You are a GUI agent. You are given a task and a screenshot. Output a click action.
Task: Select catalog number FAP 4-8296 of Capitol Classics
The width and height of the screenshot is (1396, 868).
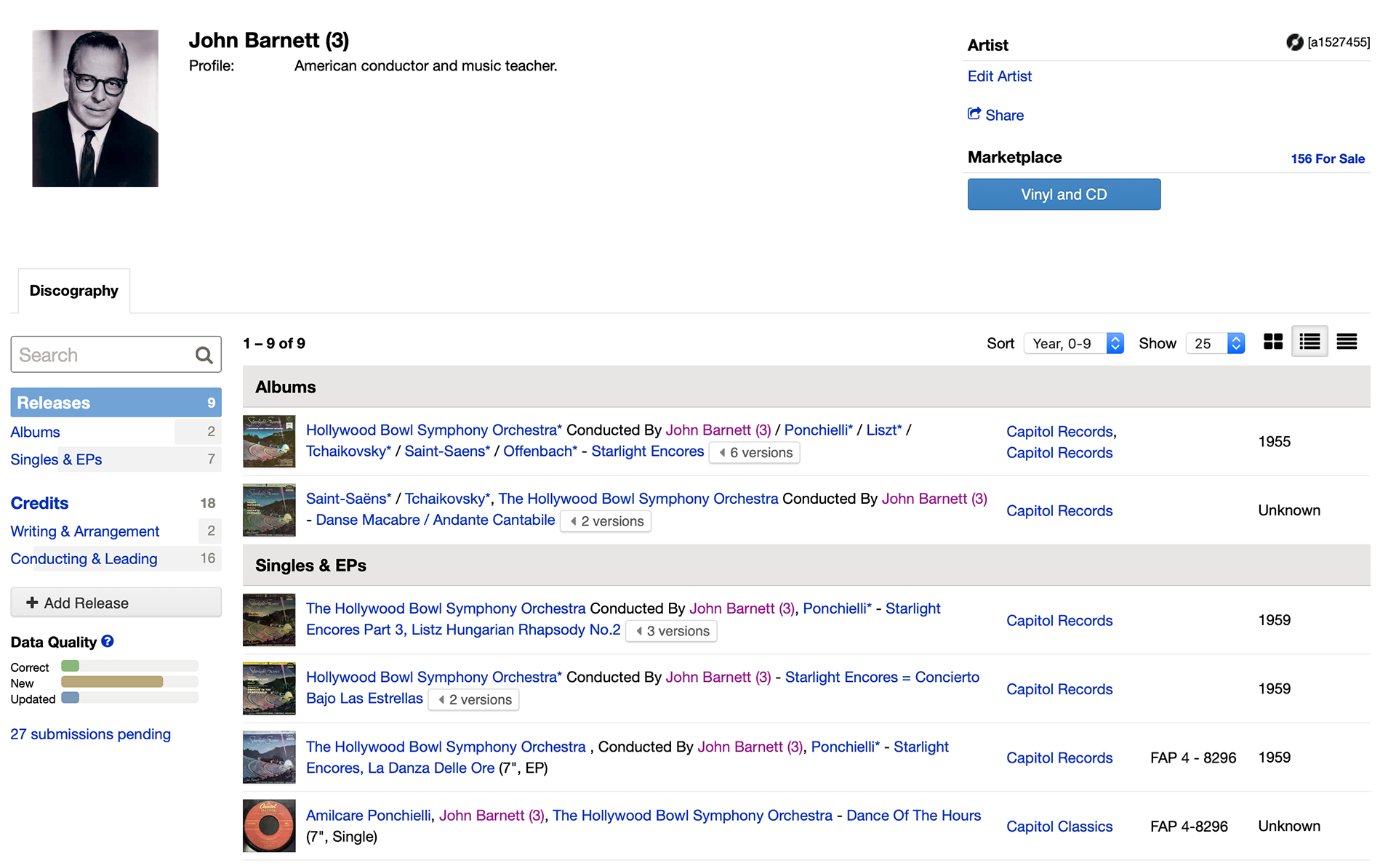[1189, 827]
